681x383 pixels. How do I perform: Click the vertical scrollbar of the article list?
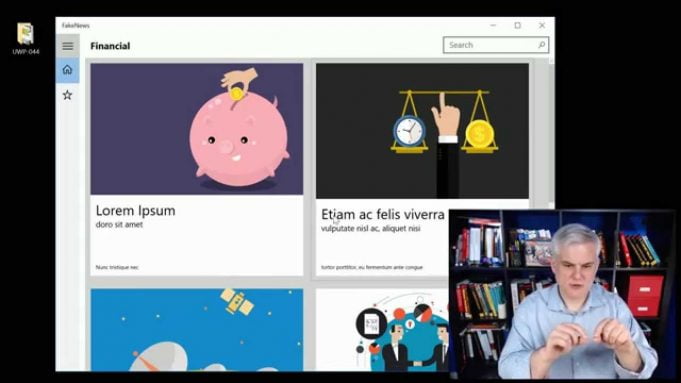click(x=551, y=132)
